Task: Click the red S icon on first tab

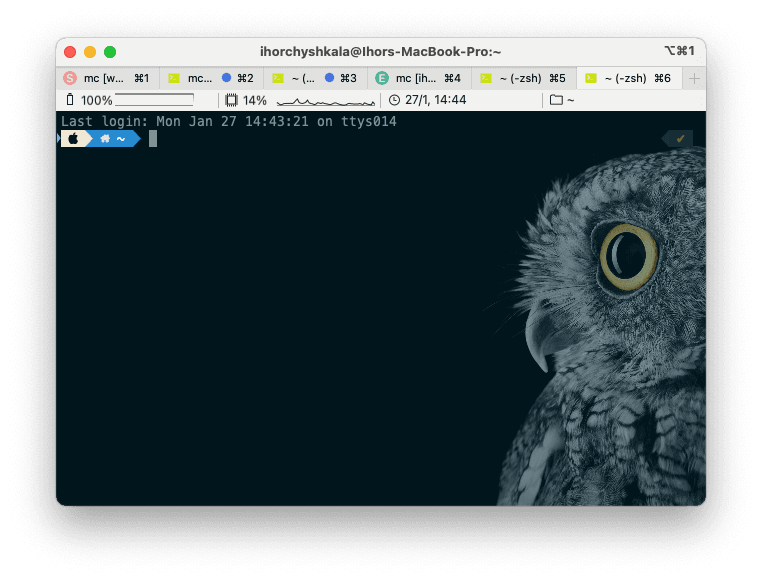Action: [70, 78]
